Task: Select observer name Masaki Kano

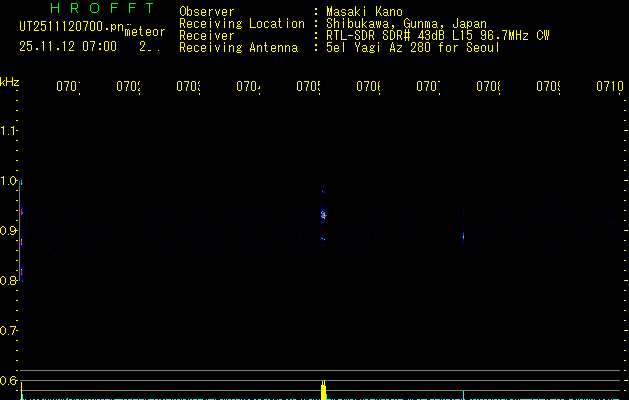Action: click(x=364, y=12)
